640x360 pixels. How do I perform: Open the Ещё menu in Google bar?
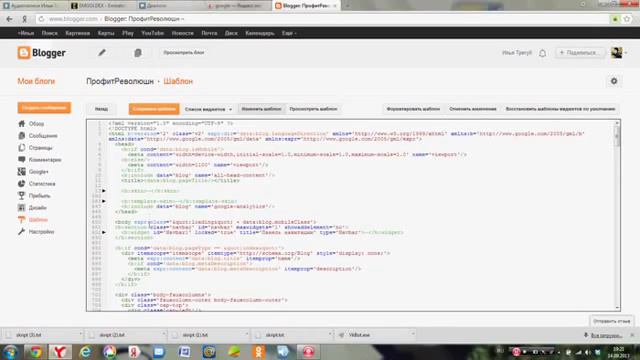(x=289, y=33)
